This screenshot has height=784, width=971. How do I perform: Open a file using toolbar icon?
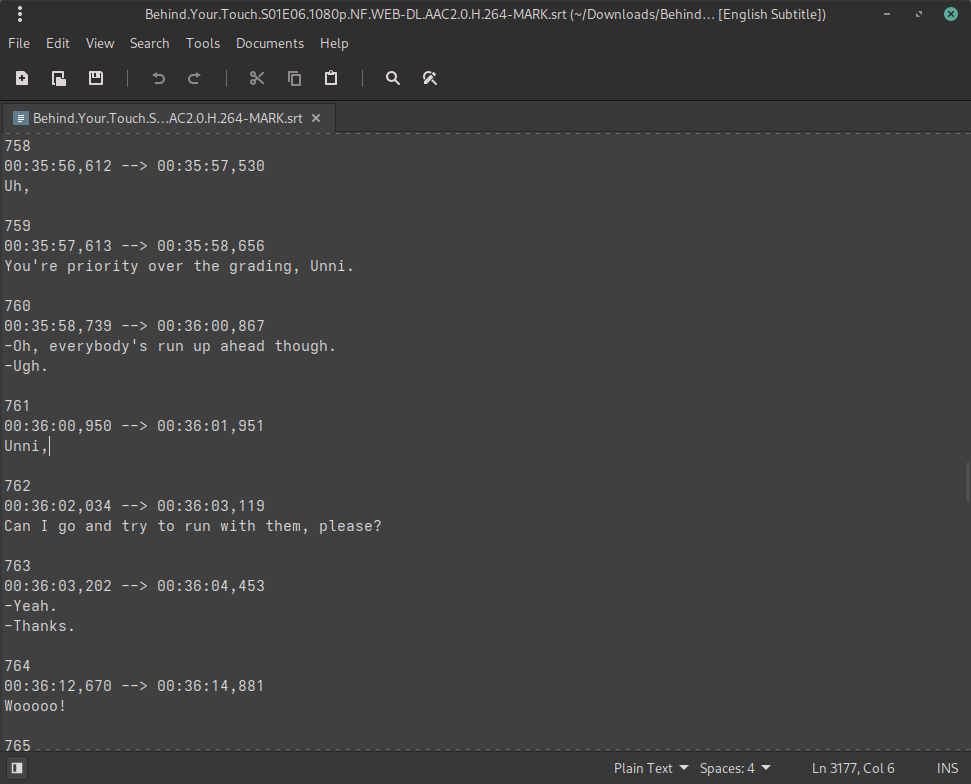click(59, 78)
